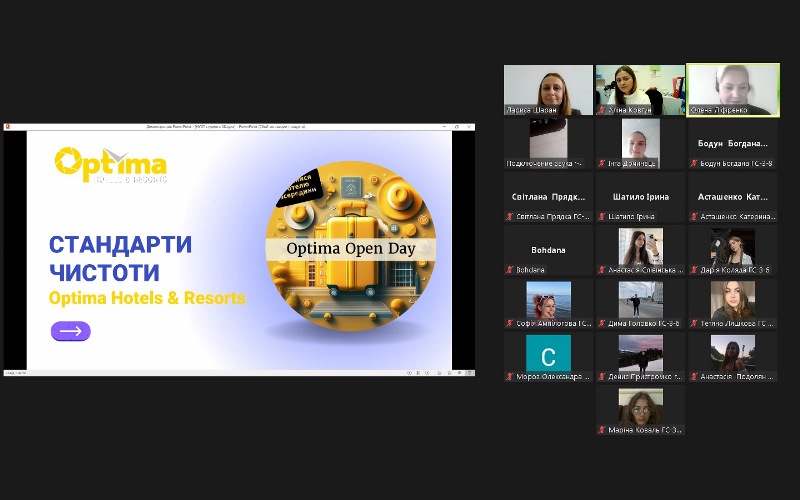
Task: Click muted mic icon beside Анастасія Подолян
Action: coord(694,377)
